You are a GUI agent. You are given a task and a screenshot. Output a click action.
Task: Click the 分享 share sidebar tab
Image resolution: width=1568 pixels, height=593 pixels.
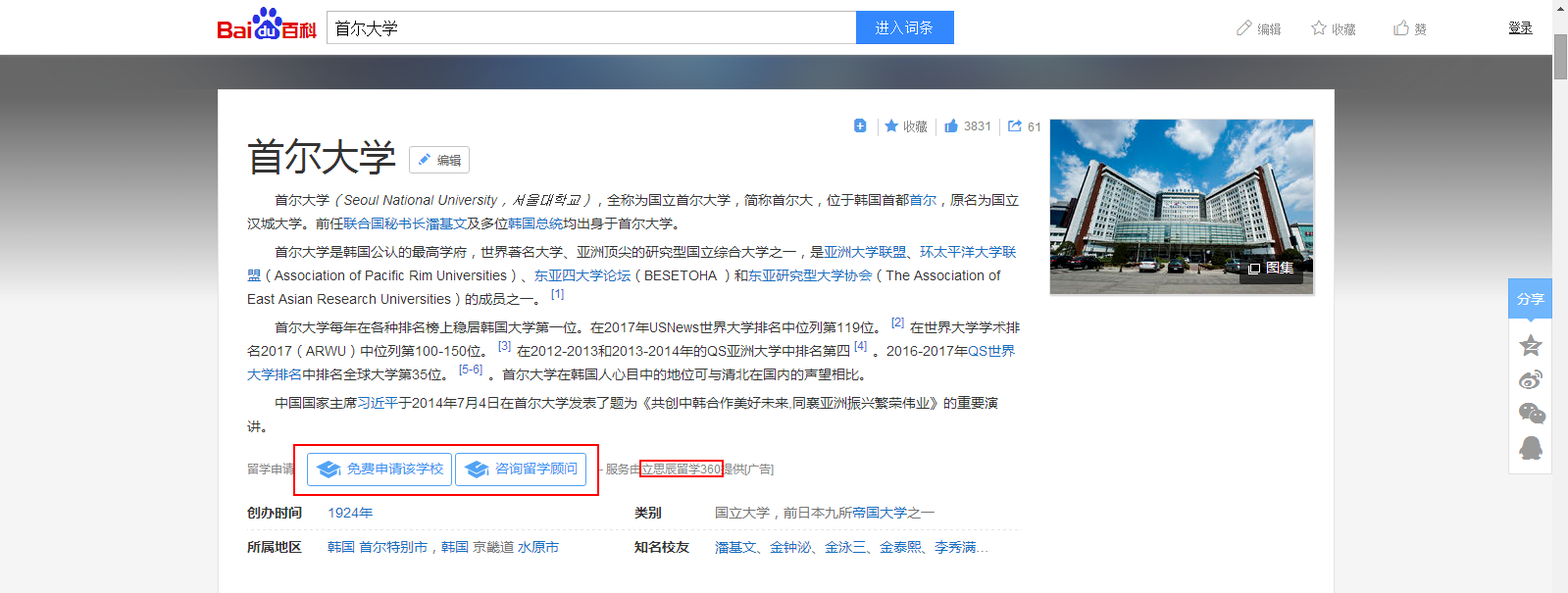[x=1530, y=299]
